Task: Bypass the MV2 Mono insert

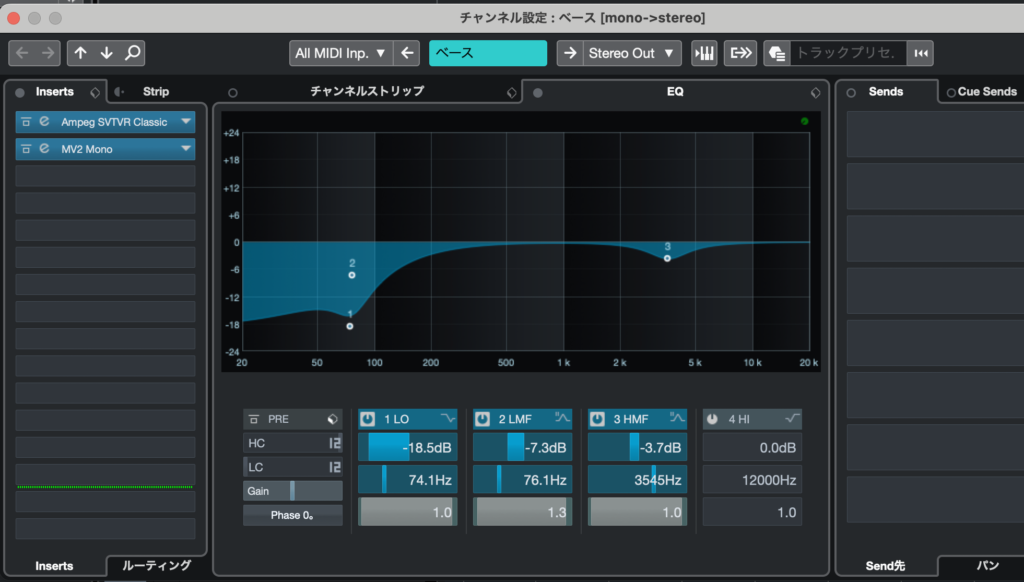Action: [x=24, y=149]
